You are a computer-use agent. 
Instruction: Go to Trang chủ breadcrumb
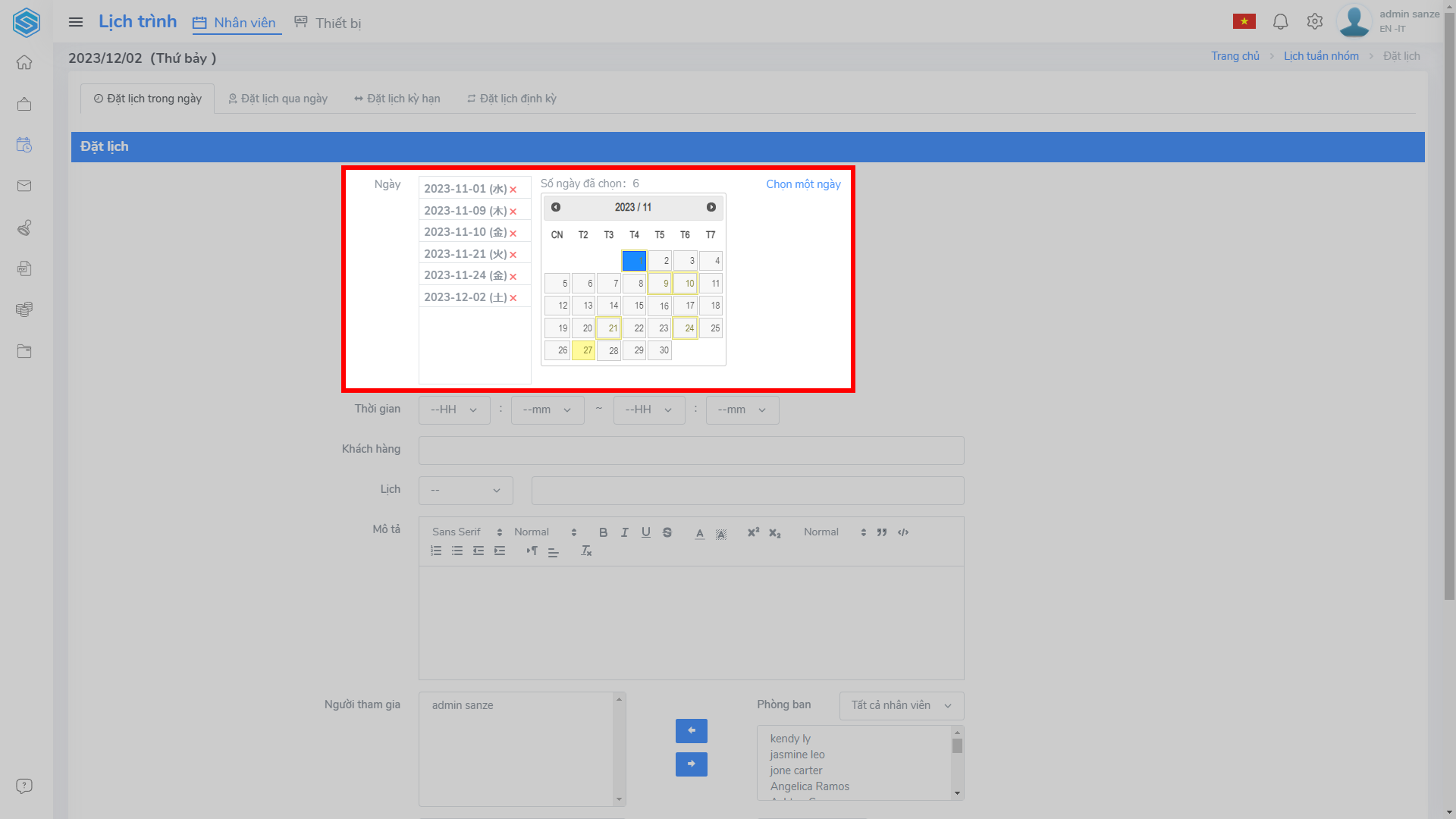pyautogui.click(x=1235, y=56)
